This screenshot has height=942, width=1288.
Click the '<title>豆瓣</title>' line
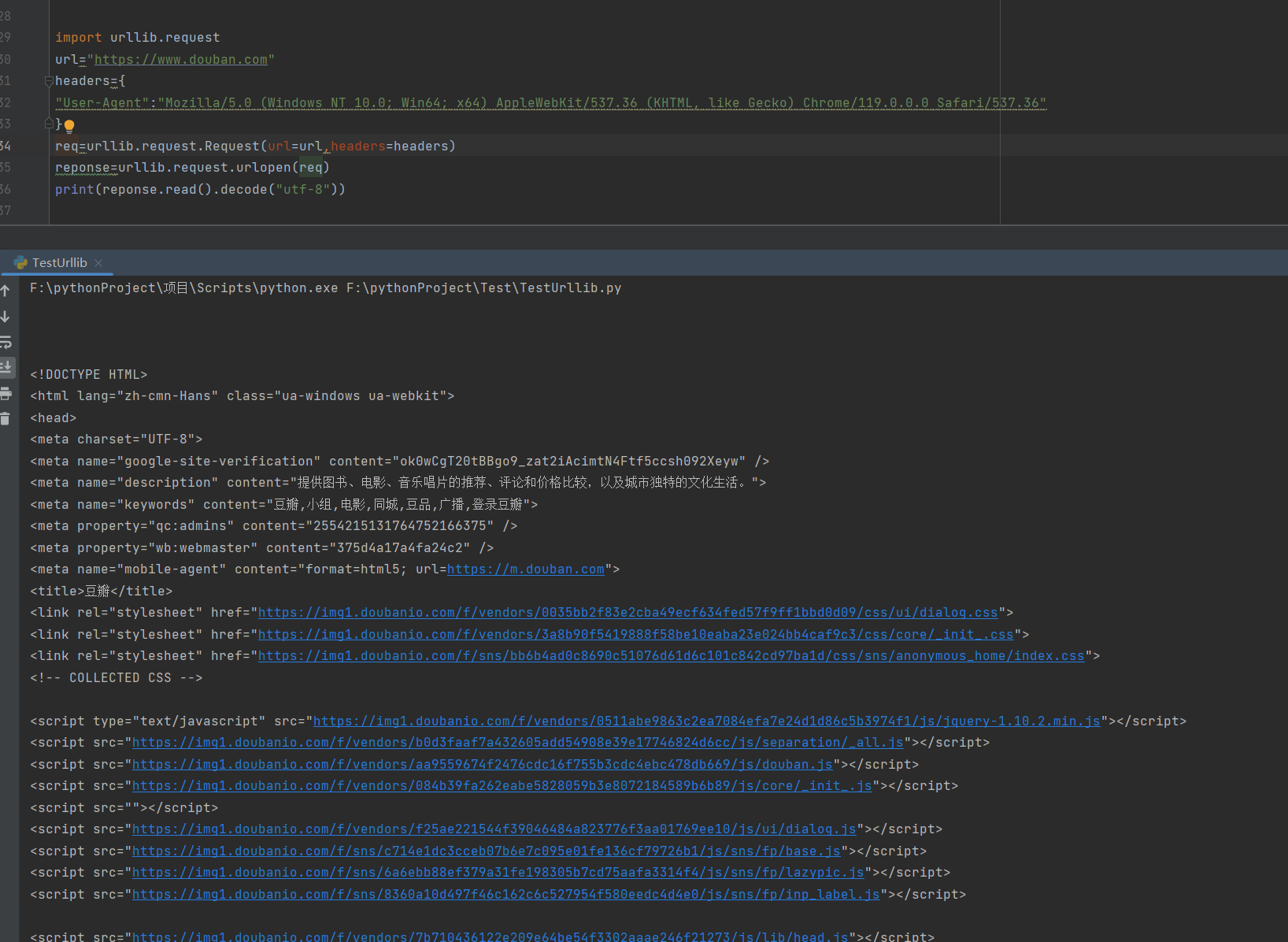coord(102,592)
